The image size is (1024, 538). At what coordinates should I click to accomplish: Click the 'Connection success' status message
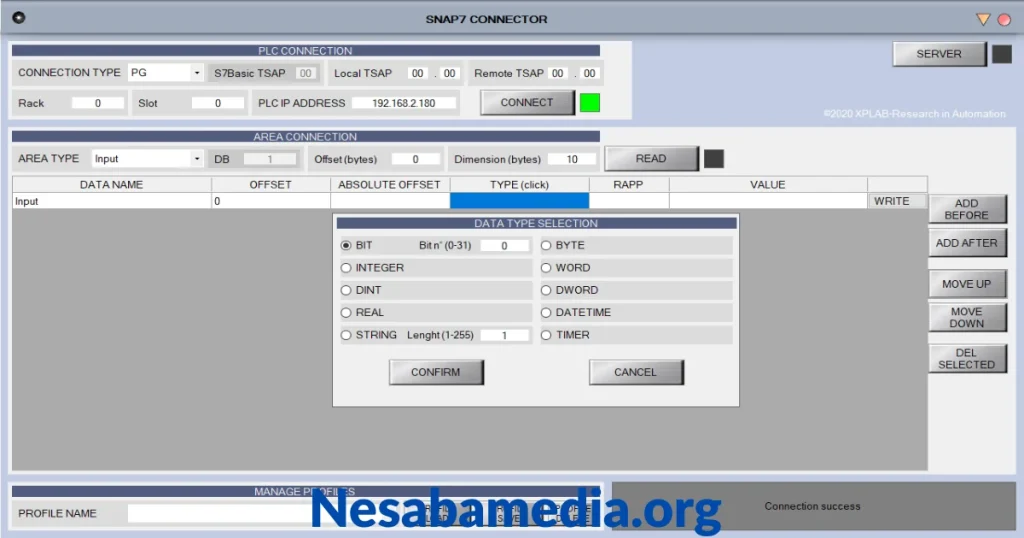812,506
